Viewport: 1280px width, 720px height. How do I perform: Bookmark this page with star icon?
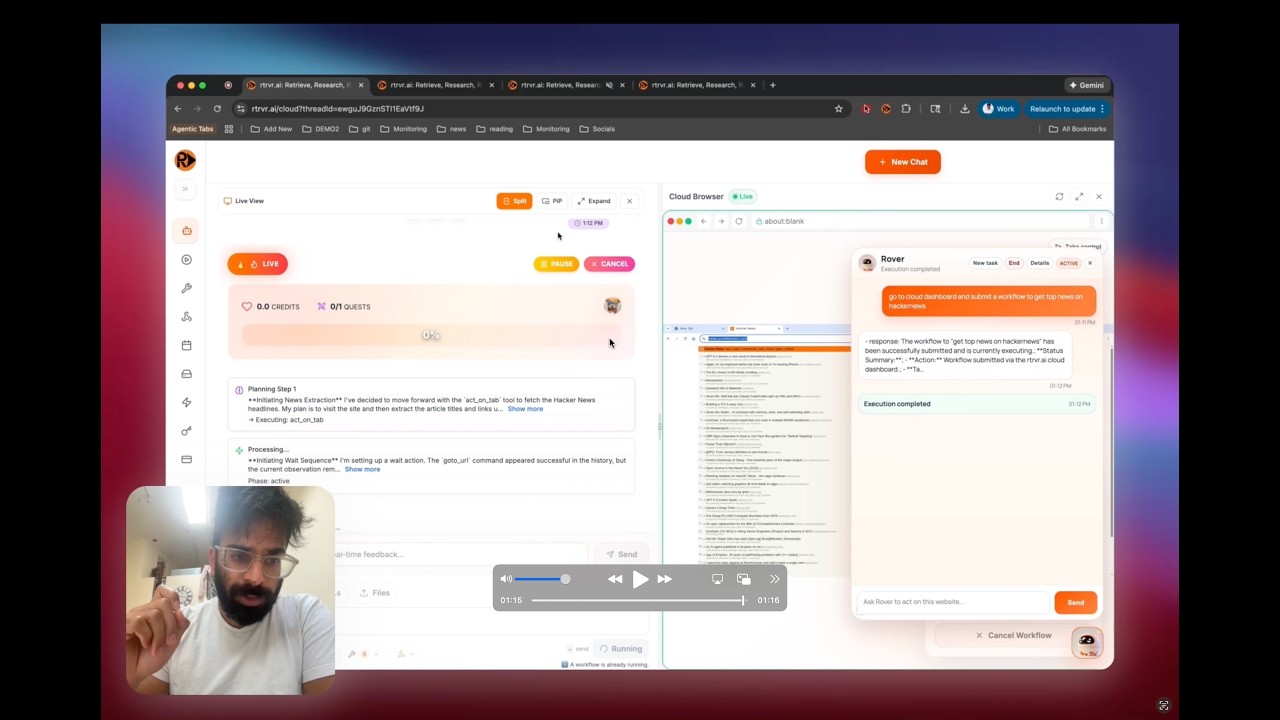click(x=839, y=109)
